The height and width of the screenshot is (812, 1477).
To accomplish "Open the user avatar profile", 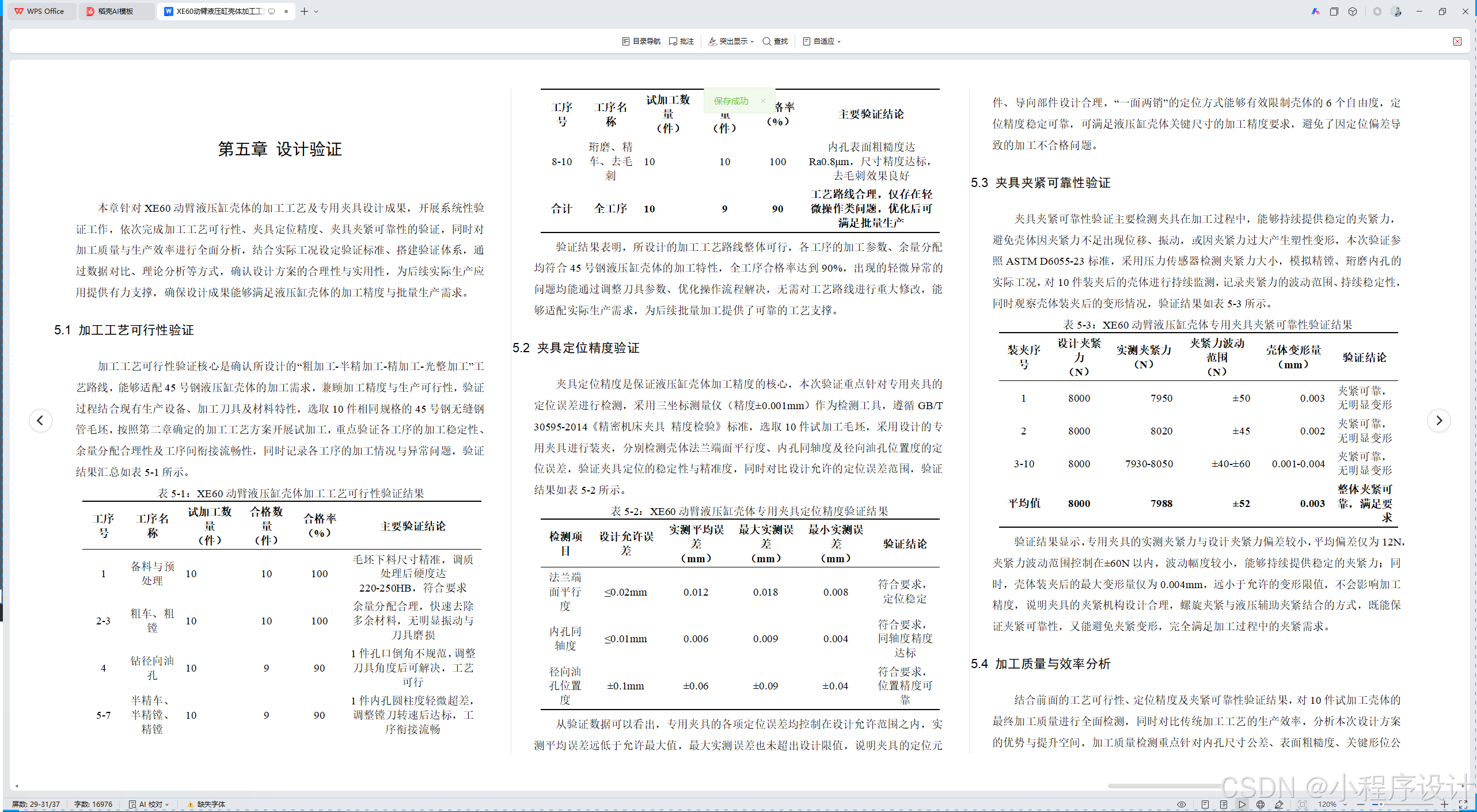I will 1396,11.
